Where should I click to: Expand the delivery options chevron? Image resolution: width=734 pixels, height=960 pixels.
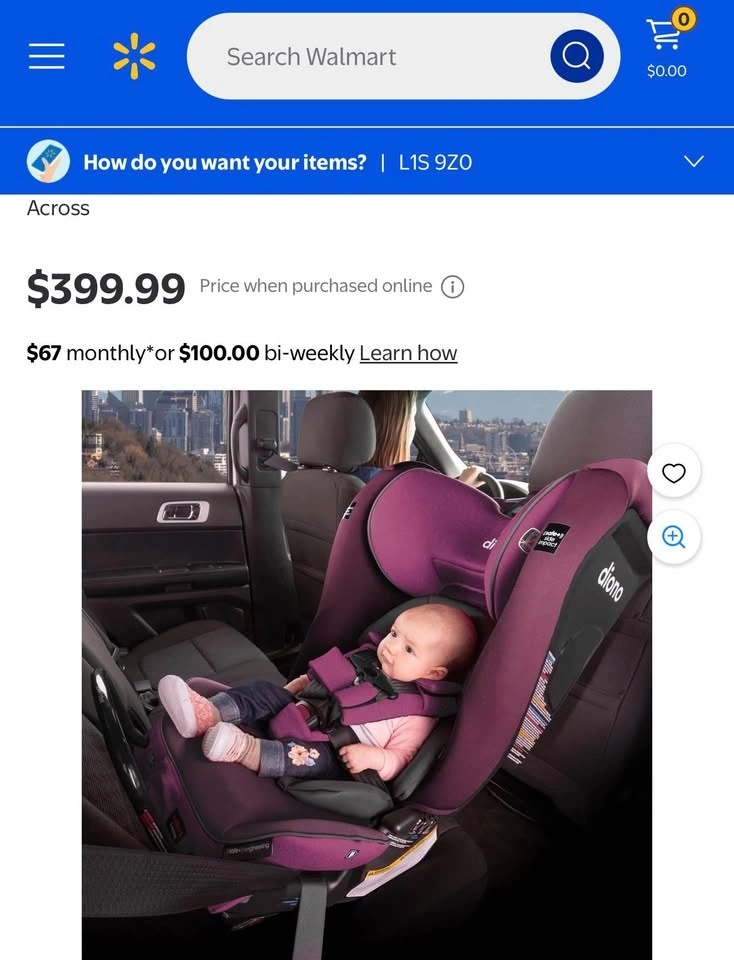[693, 162]
